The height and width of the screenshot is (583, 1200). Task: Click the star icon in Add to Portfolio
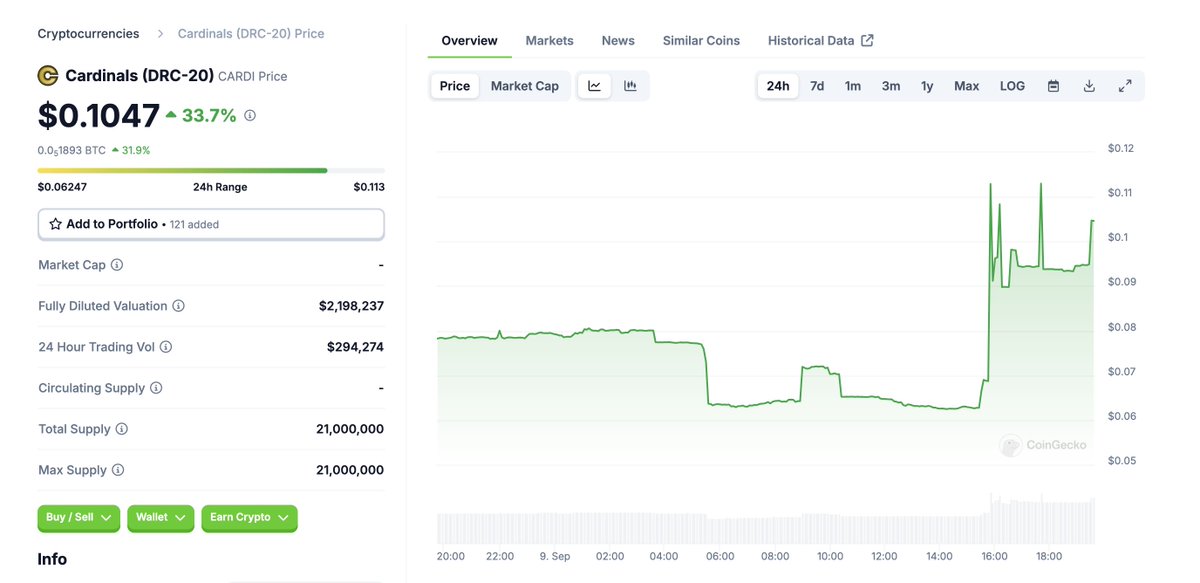(x=56, y=224)
